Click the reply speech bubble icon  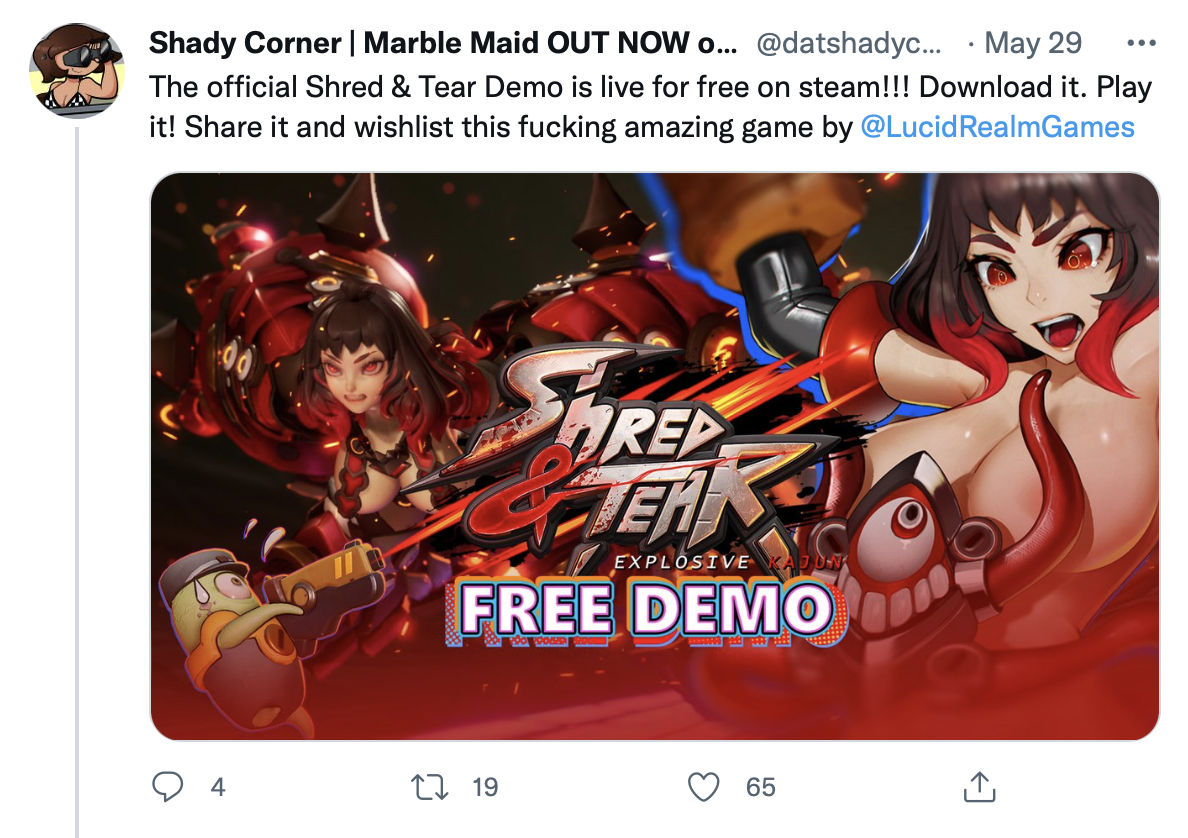[167, 786]
